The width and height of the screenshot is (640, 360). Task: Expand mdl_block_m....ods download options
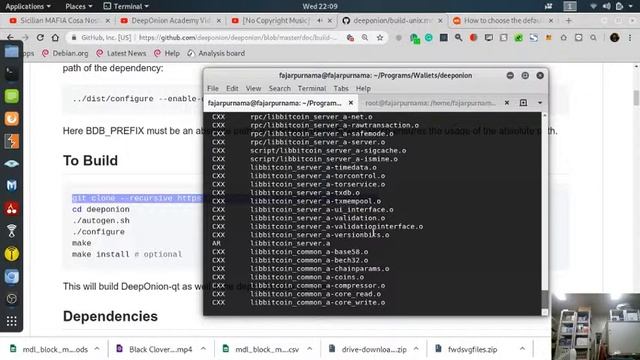pyautogui.click(x=97, y=349)
